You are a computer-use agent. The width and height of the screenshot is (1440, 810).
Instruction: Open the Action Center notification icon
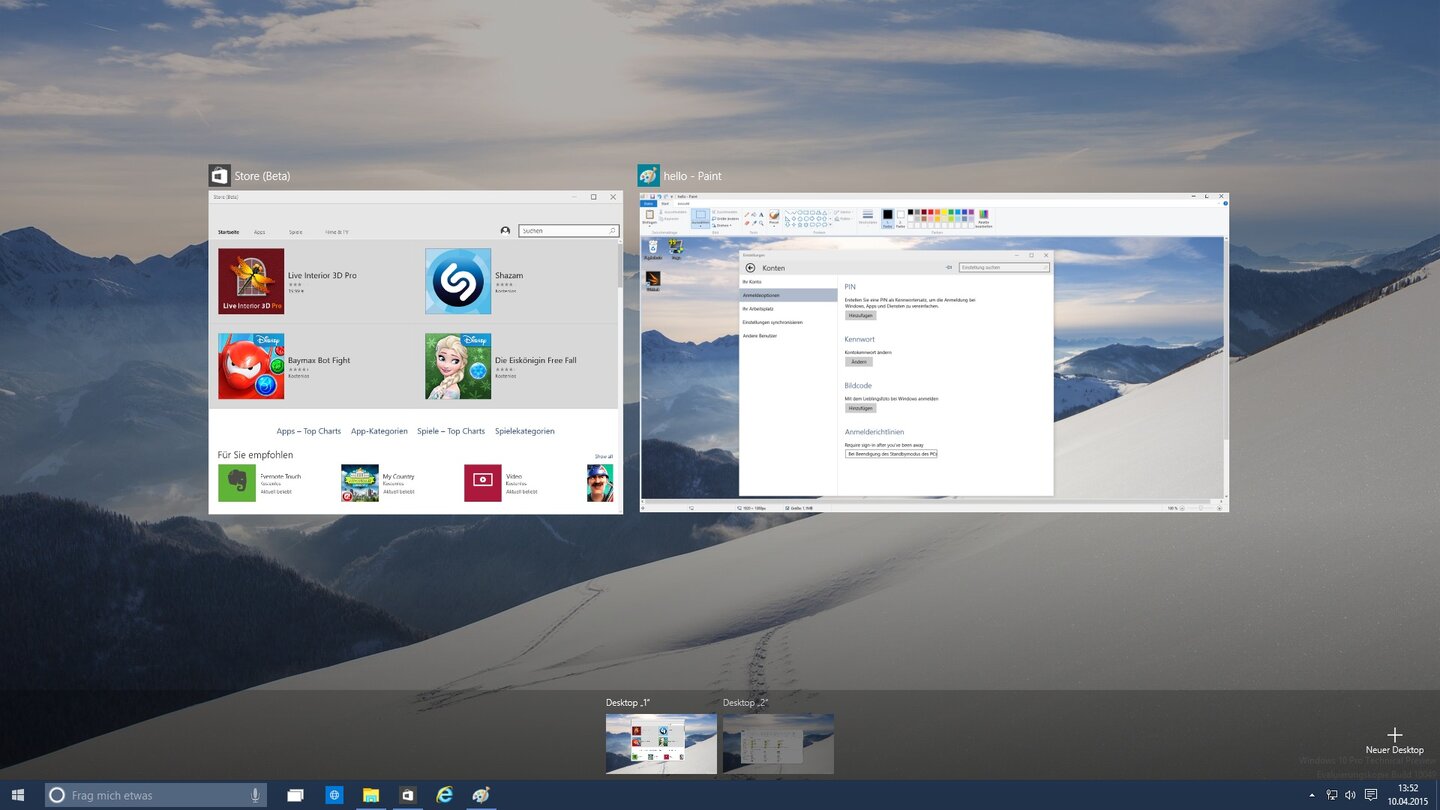point(1371,795)
